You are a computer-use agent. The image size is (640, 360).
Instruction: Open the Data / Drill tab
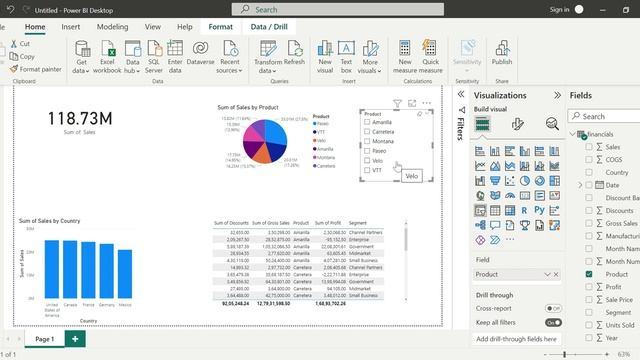[x=269, y=27]
